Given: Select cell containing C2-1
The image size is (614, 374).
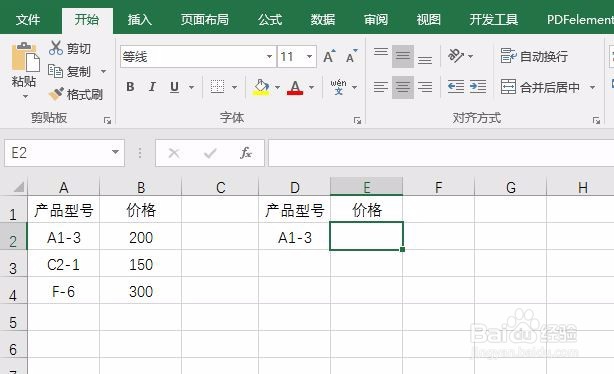Looking at the screenshot, I should click(63, 264).
